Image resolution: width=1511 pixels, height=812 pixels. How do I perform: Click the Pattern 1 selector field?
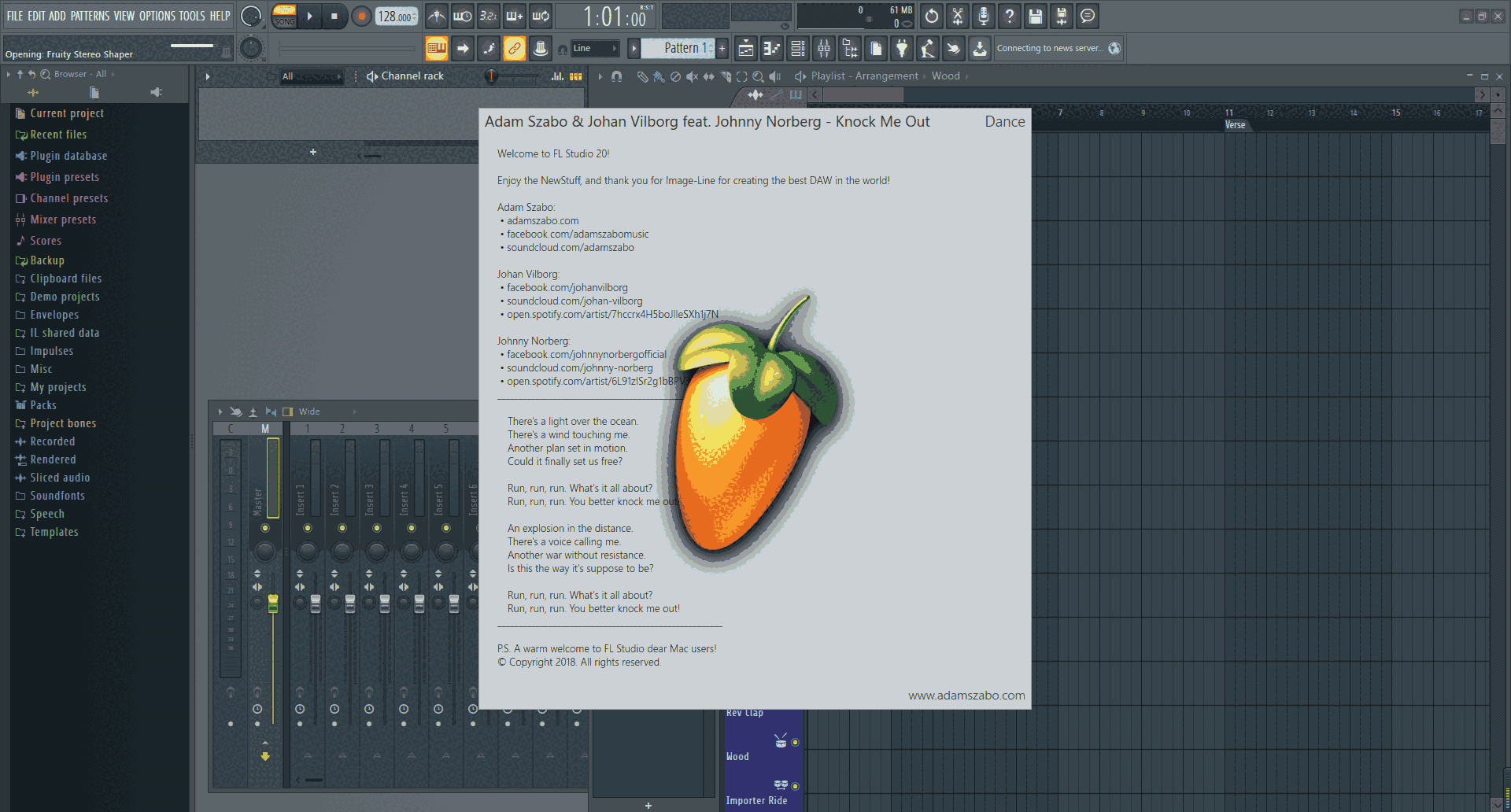[x=681, y=48]
